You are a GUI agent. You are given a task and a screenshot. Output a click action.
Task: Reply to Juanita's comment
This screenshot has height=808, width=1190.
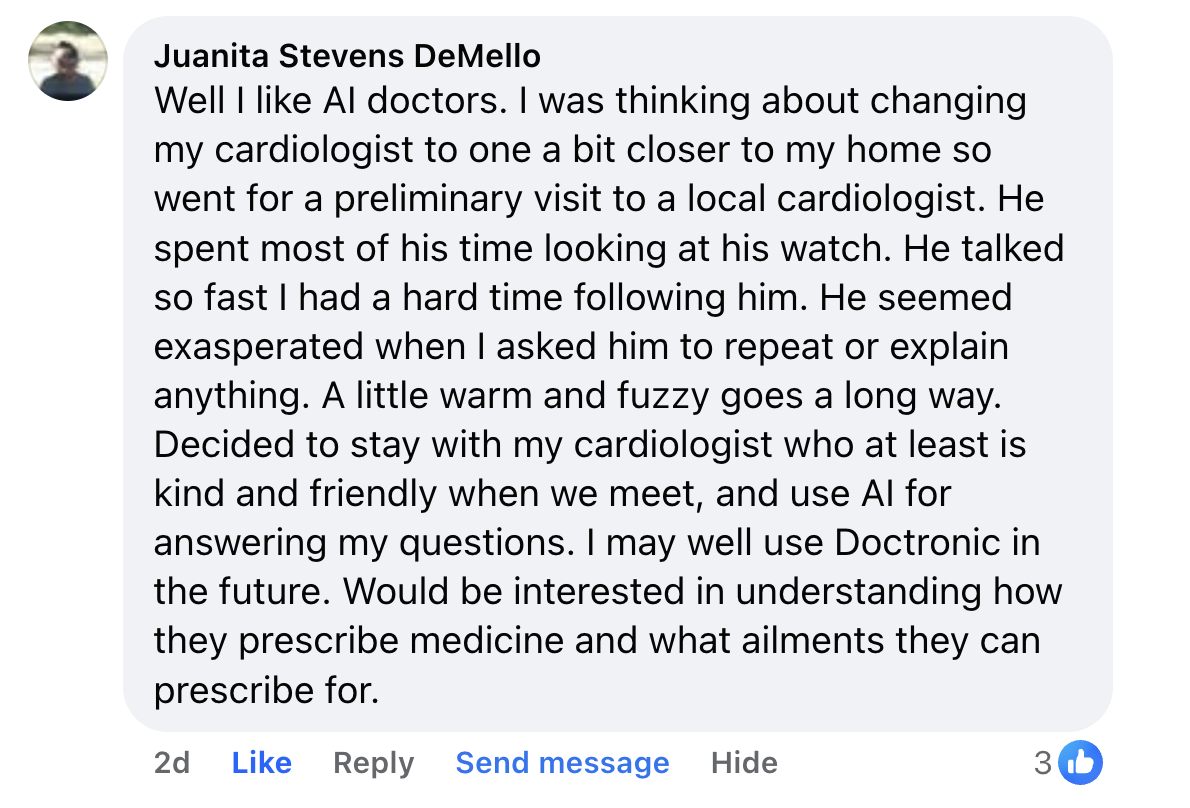373,763
